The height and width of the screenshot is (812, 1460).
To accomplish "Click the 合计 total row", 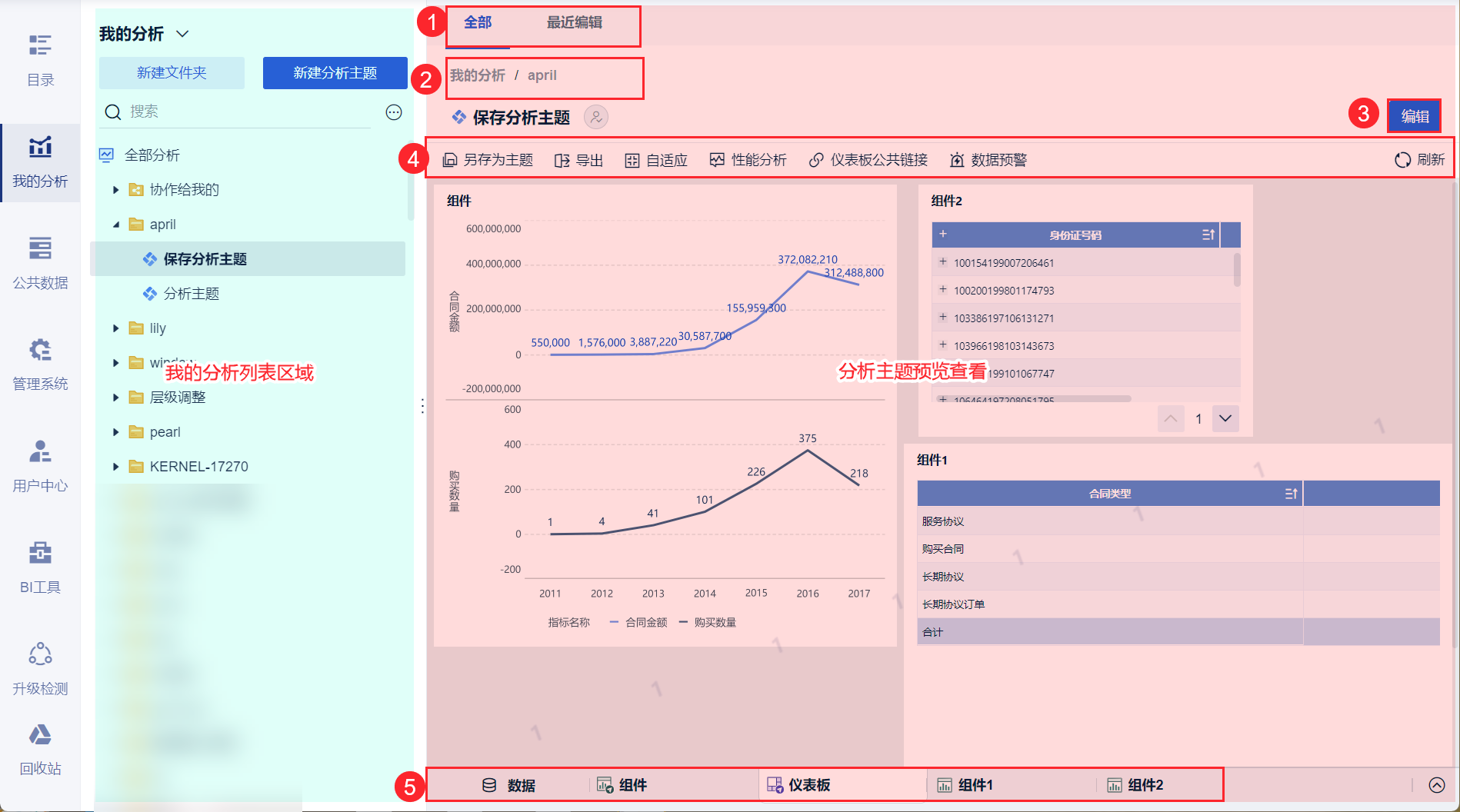I will coord(1178,632).
